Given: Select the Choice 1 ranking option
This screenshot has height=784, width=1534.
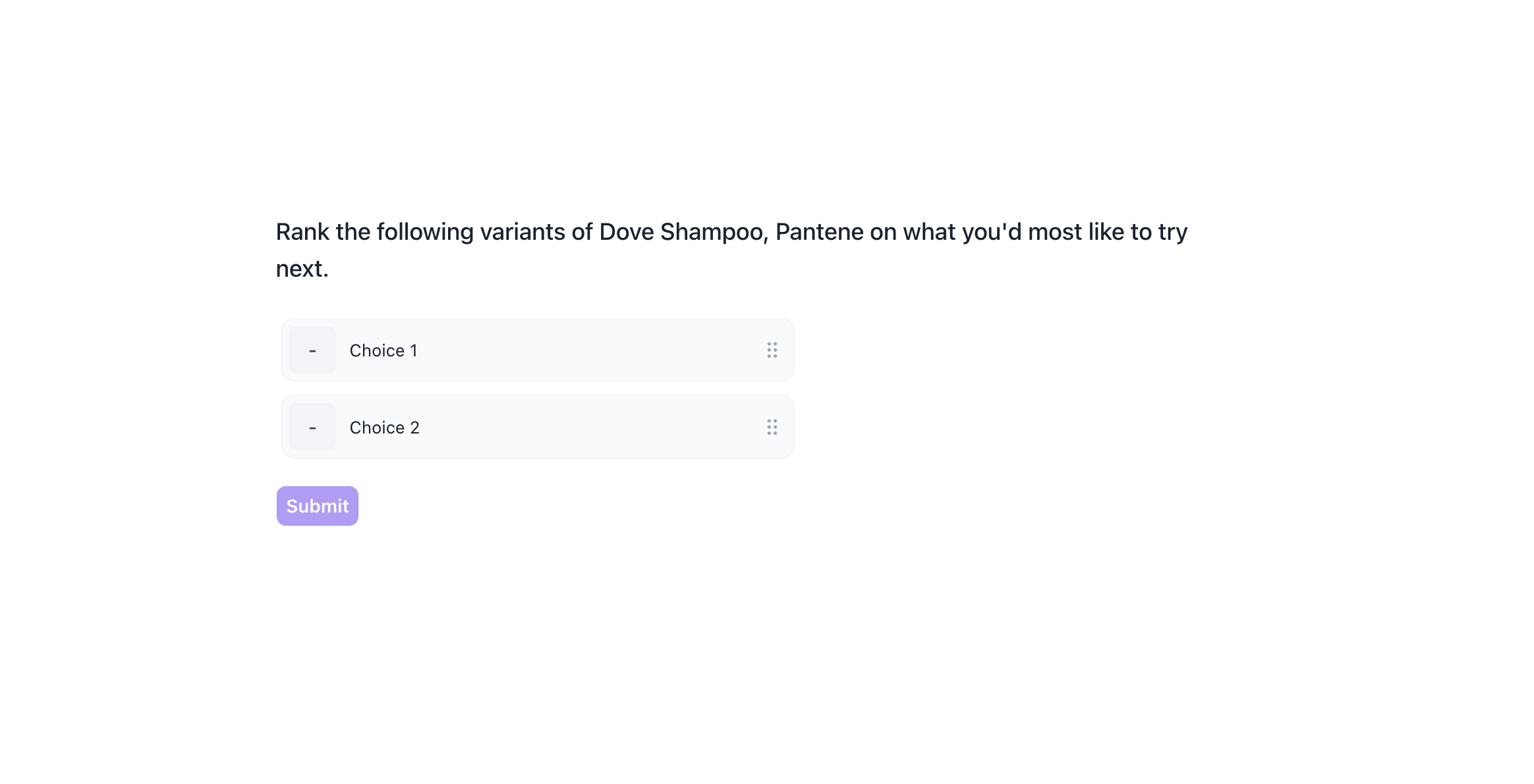Looking at the screenshot, I should [536, 350].
